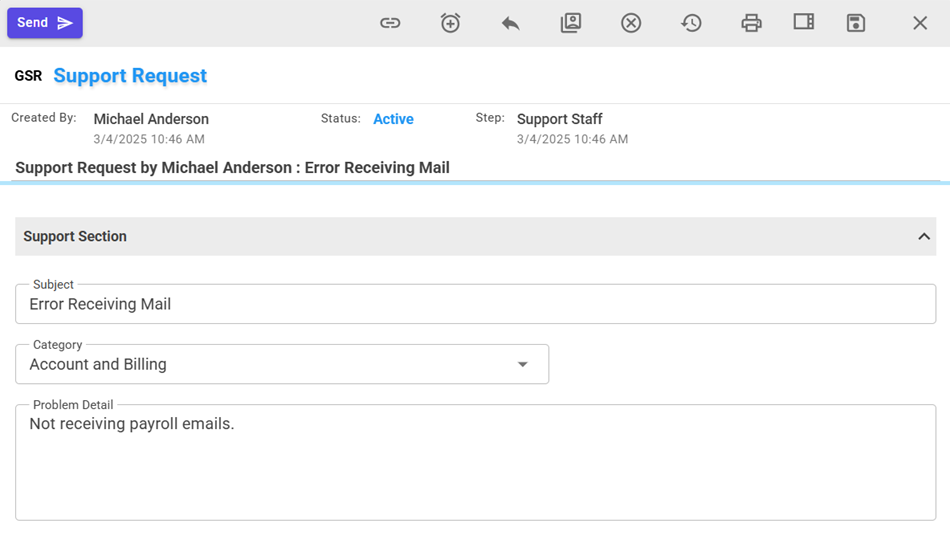Click the GSR label beside the title
950x536 pixels.
[28, 76]
